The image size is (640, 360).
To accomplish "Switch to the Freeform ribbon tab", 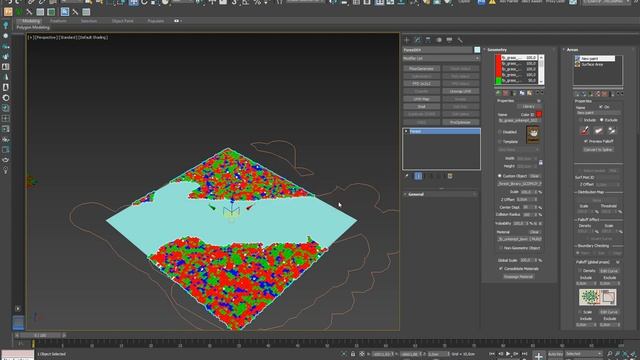I will 58,21.
